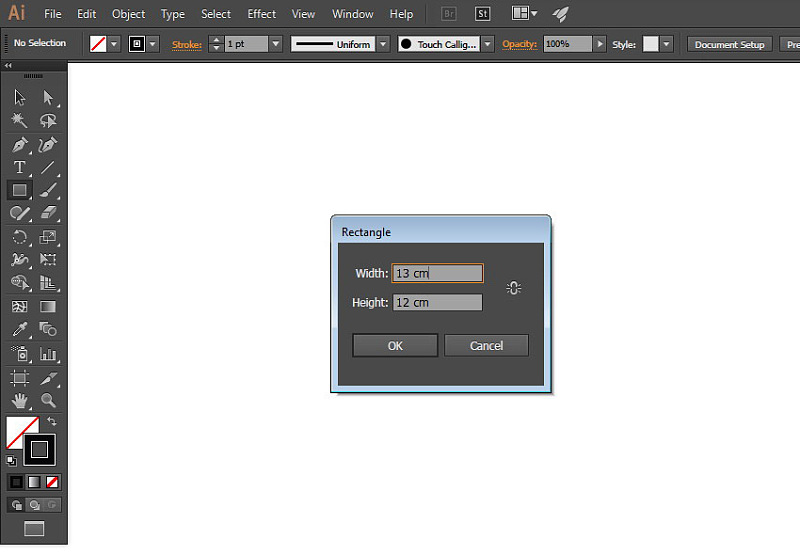Select the Scale tool

[x=48, y=237]
